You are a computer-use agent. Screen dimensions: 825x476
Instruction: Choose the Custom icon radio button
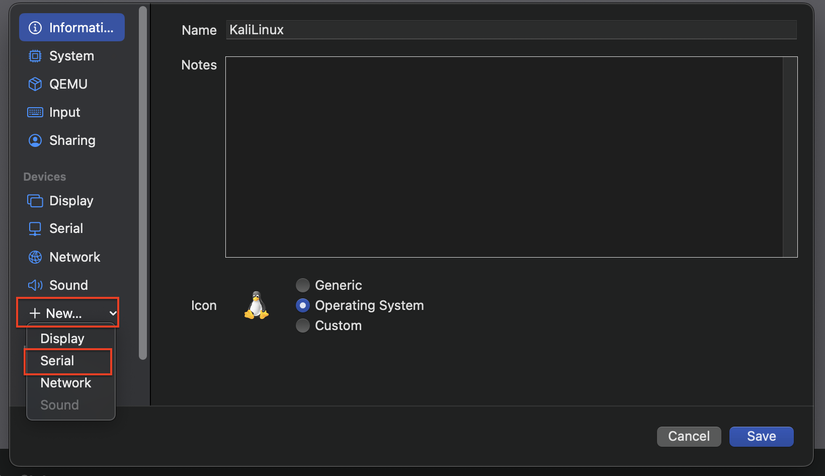(x=303, y=326)
